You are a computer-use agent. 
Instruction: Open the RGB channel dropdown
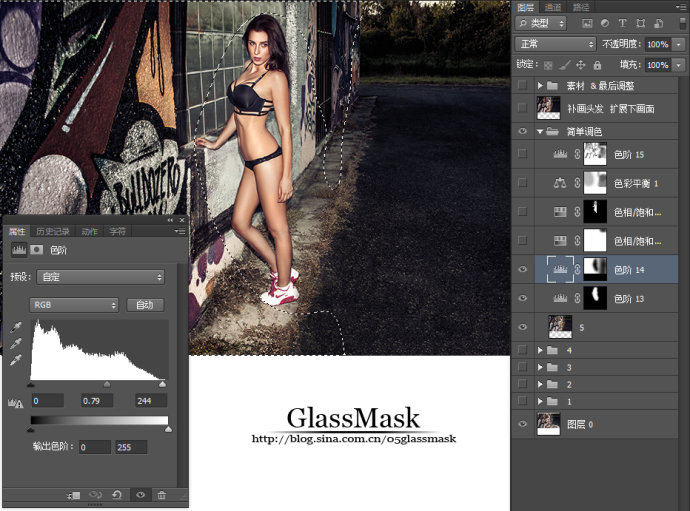74,305
